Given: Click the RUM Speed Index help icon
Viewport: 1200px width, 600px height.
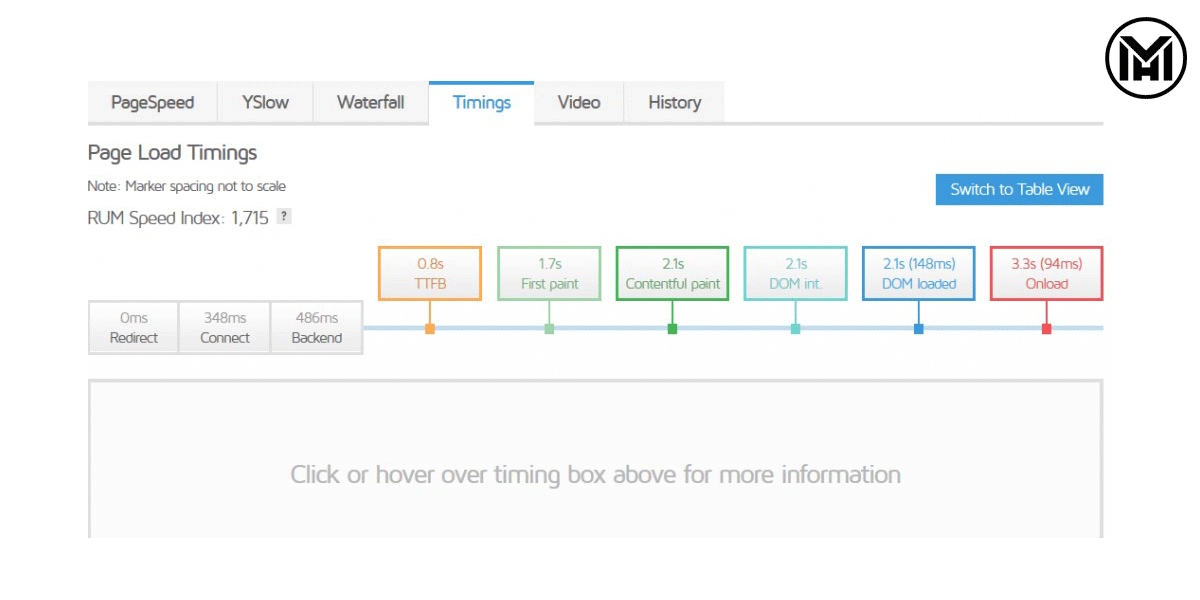Looking at the screenshot, I should pyautogui.click(x=284, y=217).
